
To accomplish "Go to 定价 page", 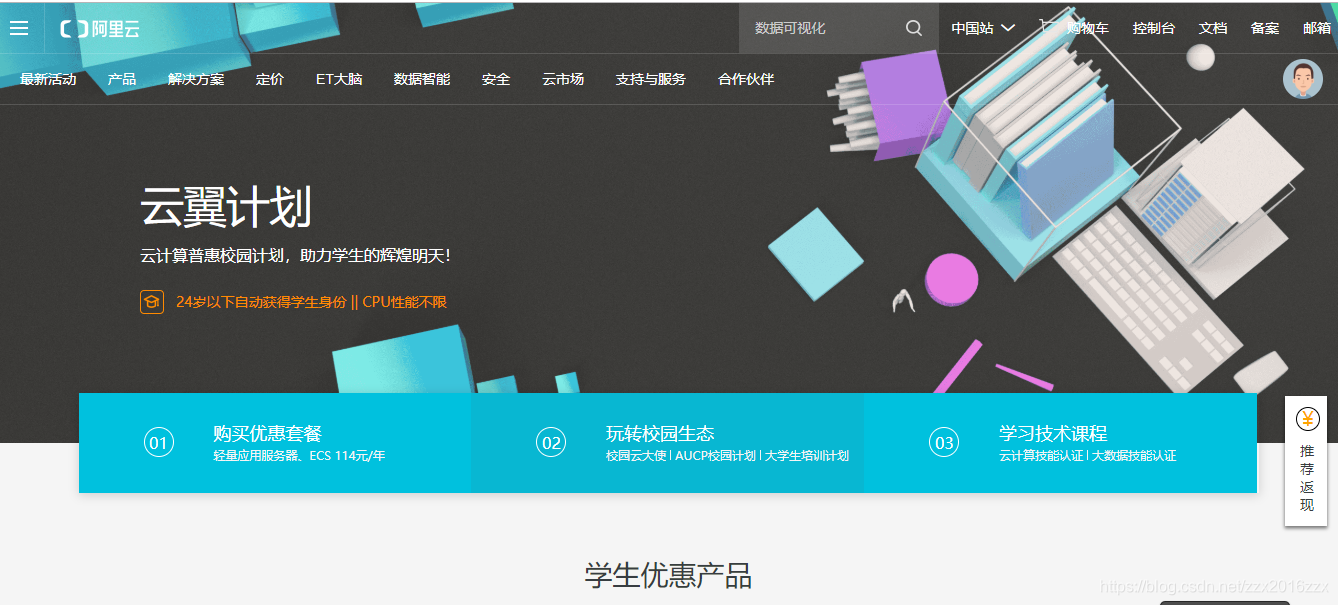I will (x=270, y=79).
